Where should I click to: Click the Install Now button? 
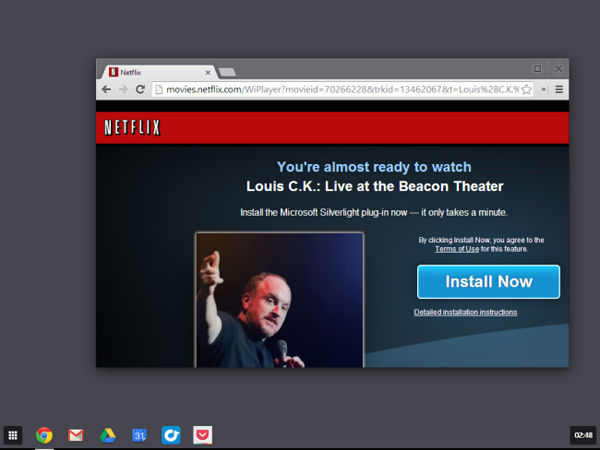488,282
